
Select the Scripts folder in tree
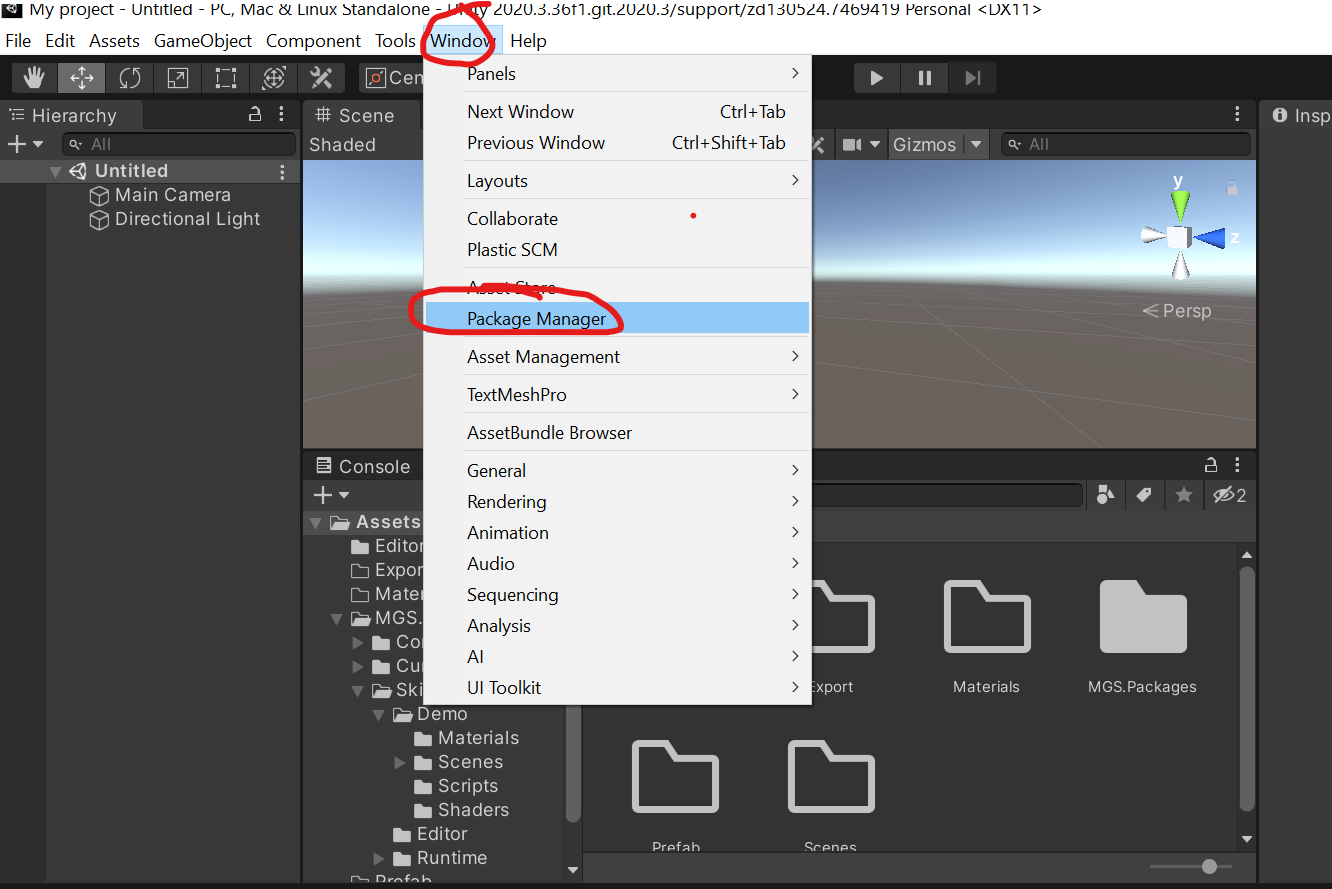(x=456, y=786)
